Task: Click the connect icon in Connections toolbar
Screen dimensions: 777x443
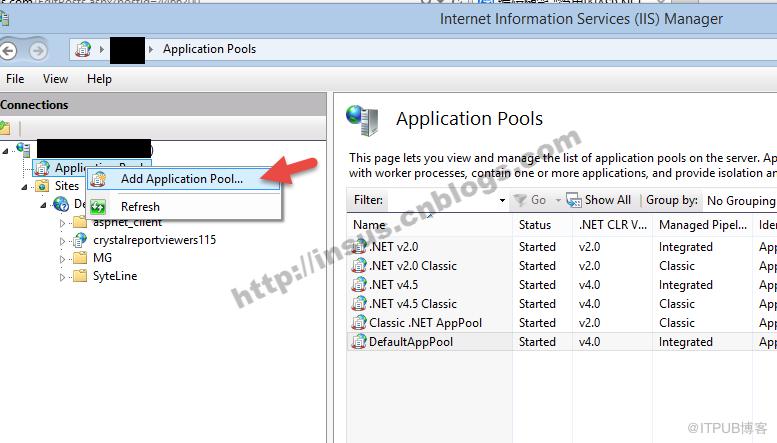Action: pyautogui.click(x=5, y=128)
